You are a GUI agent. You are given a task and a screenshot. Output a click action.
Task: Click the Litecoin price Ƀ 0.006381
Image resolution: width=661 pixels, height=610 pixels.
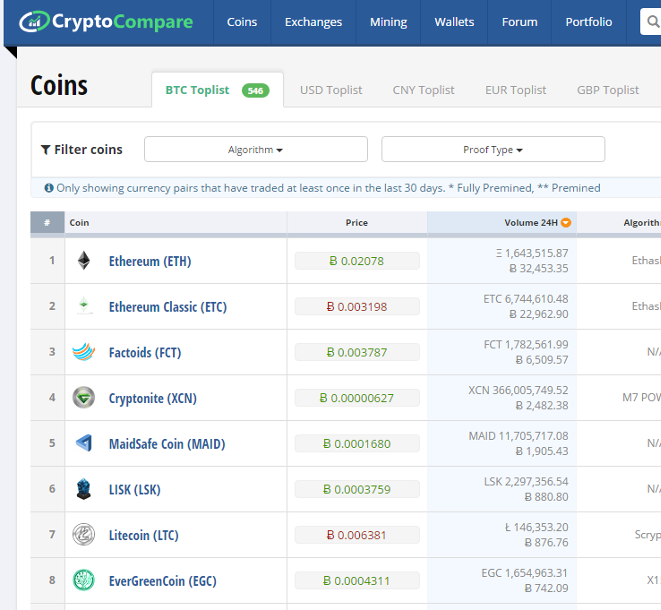tap(357, 535)
